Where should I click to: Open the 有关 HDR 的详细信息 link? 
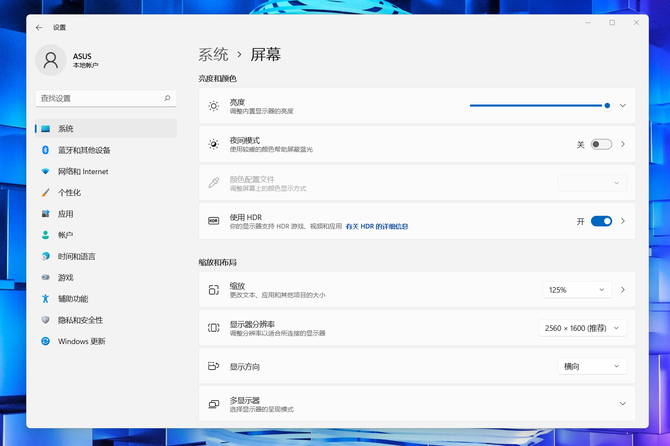377,227
